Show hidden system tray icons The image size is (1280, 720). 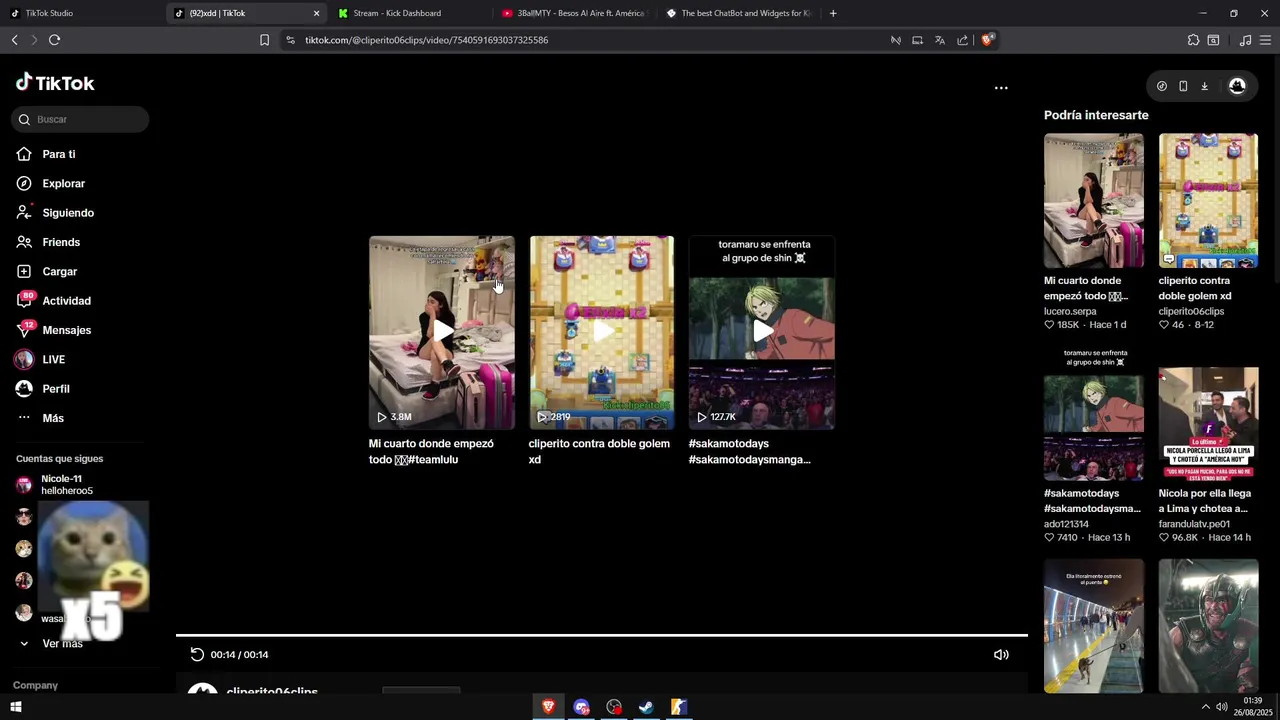[1205, 707]
